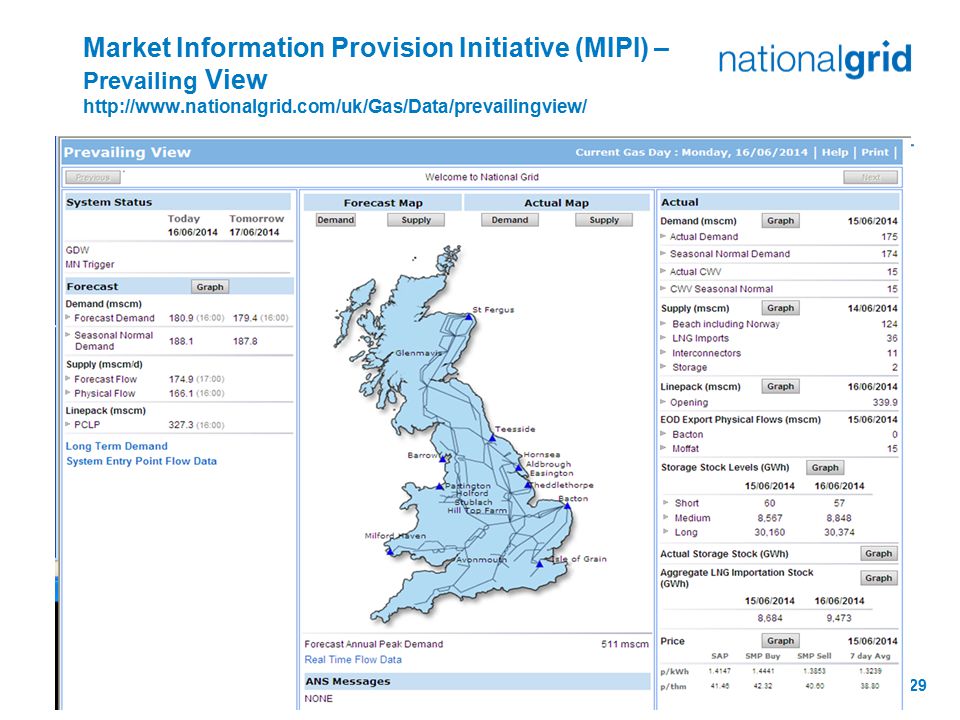Screen dimensions: 960x720
Task: Expand the Physical Flow row arrow
Action: point(68,393)
